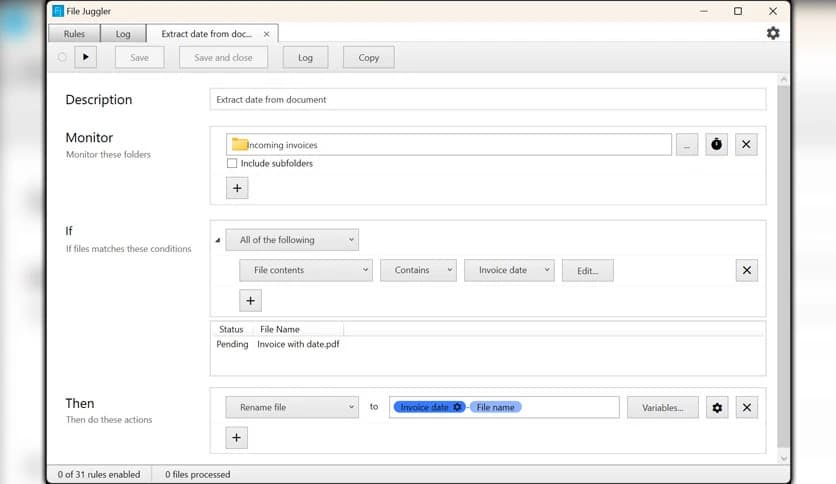The image size is (836, 484).
Task: Maximize the File Juggler window
Action: coord(738,11)
